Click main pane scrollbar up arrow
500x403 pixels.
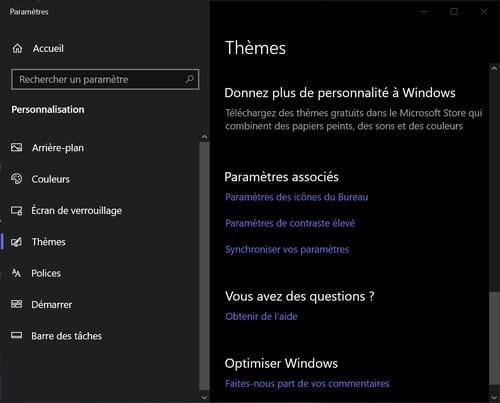tap(494, 68)
